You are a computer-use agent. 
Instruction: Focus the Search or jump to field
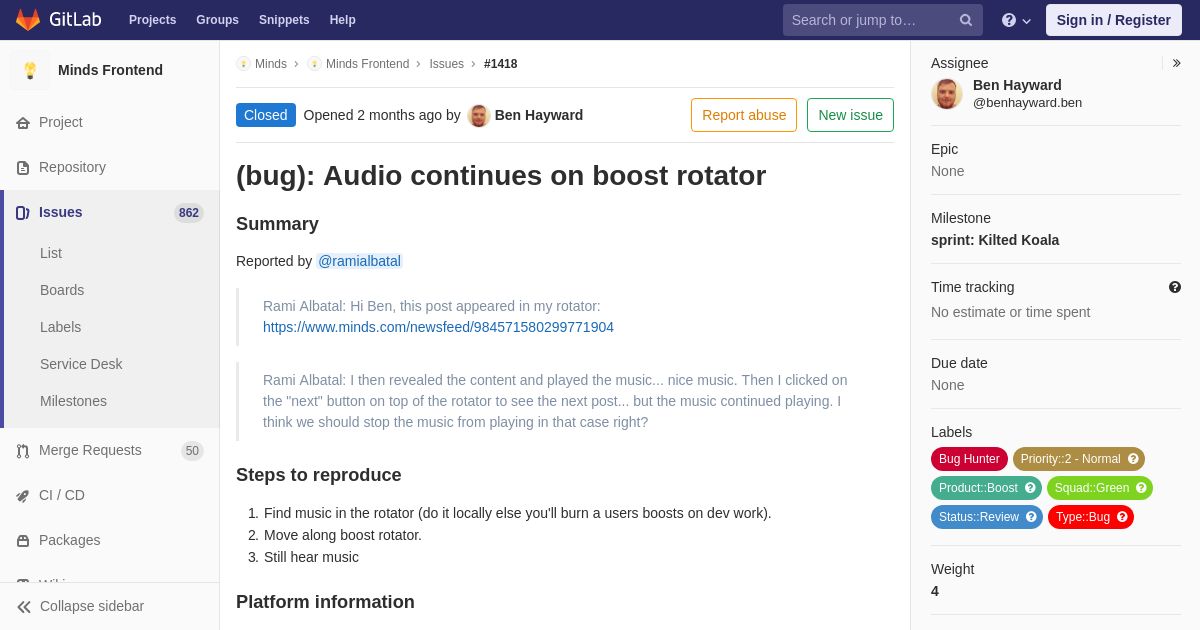pyautogui.click(x=883, y=20)
